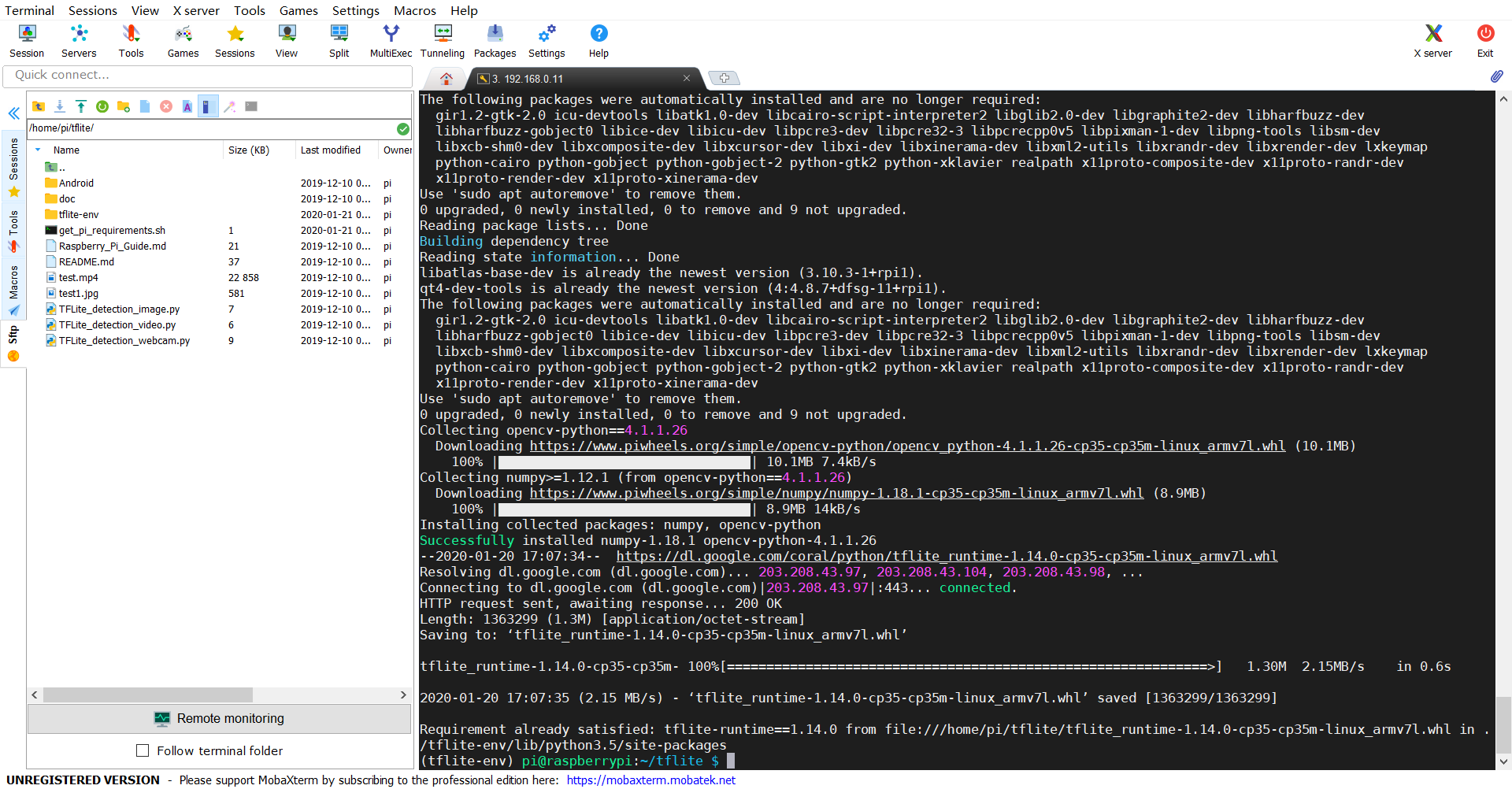Open the Help menu in menu bar

464,10
